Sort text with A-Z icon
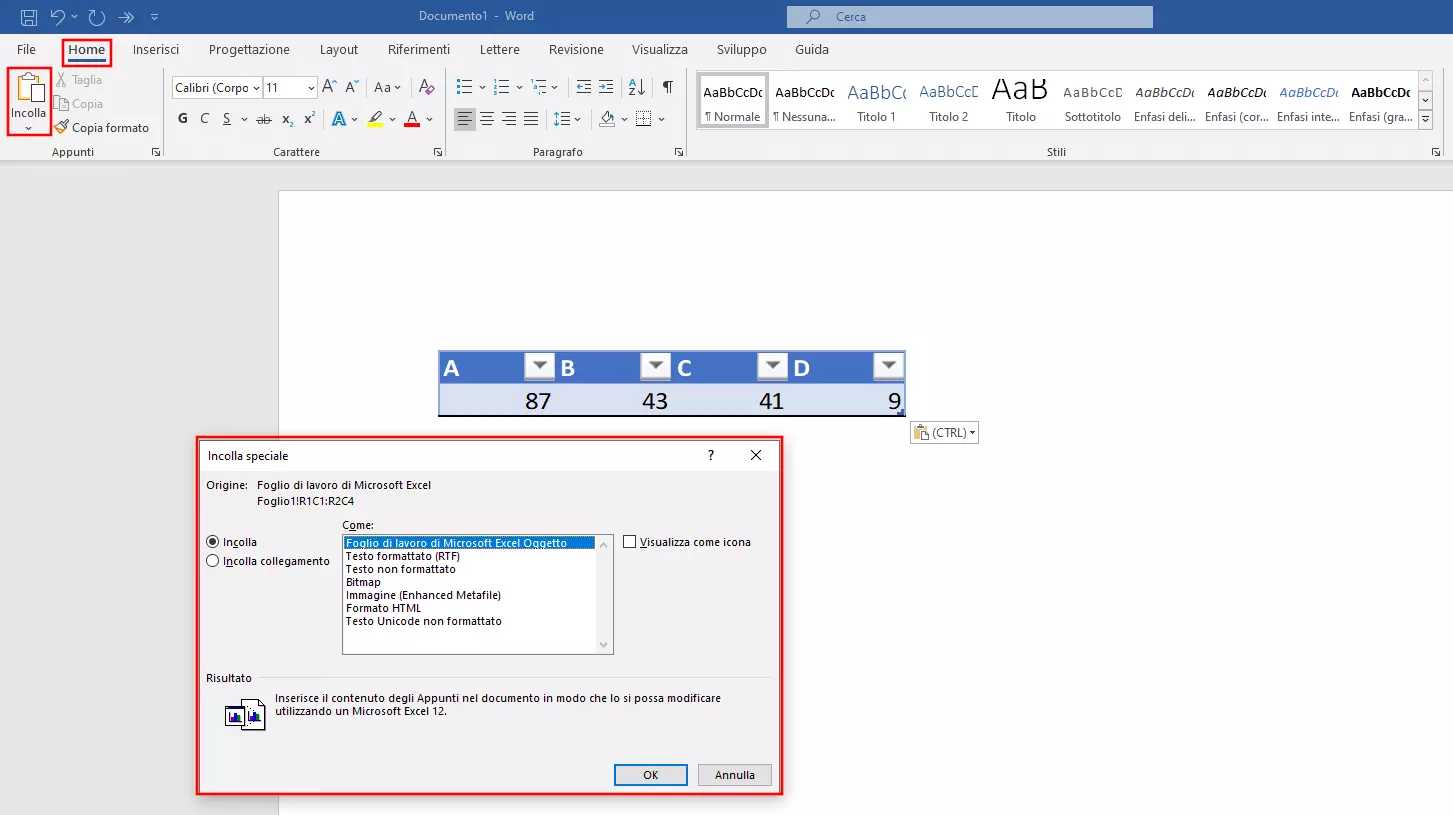 [637, 87]
